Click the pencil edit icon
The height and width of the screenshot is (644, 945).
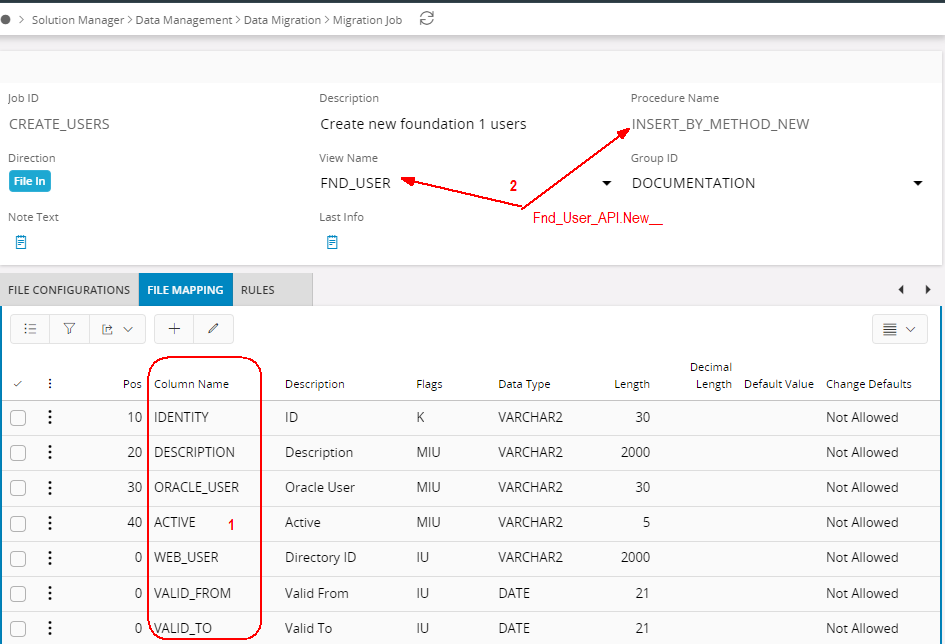[213, 329]
